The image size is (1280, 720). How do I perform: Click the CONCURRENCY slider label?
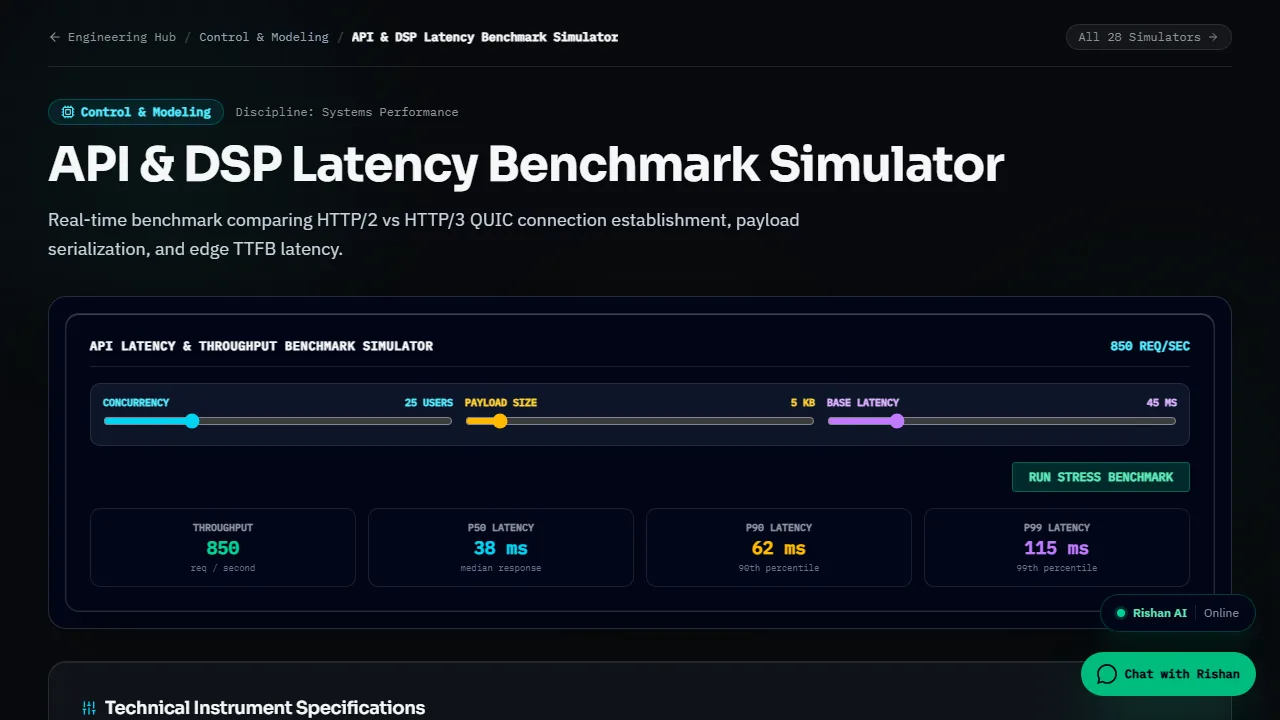tap(136, 403)
